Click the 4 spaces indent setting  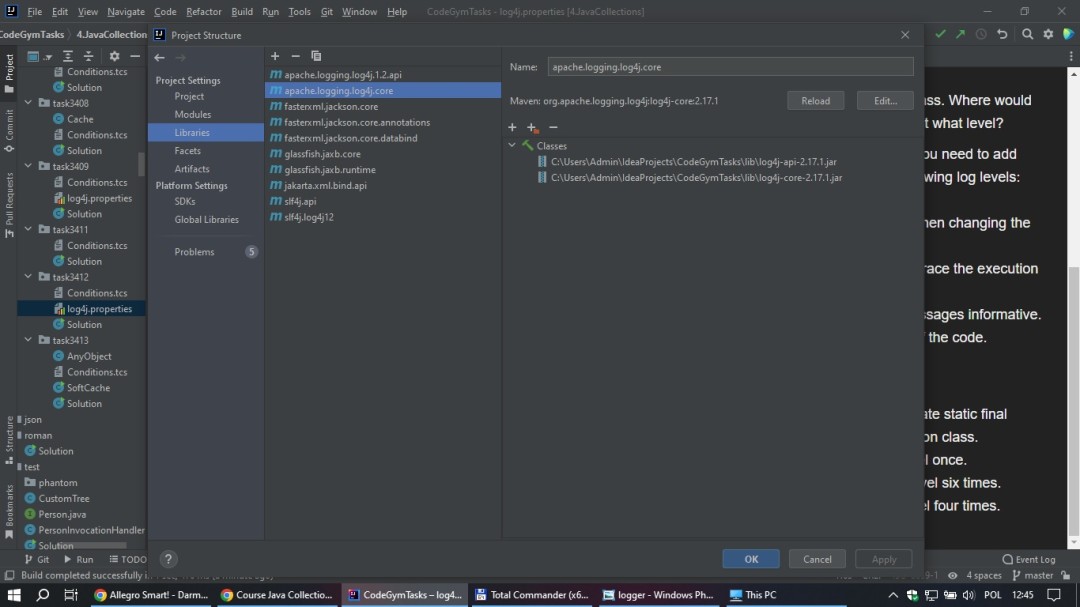click(984, 575)
